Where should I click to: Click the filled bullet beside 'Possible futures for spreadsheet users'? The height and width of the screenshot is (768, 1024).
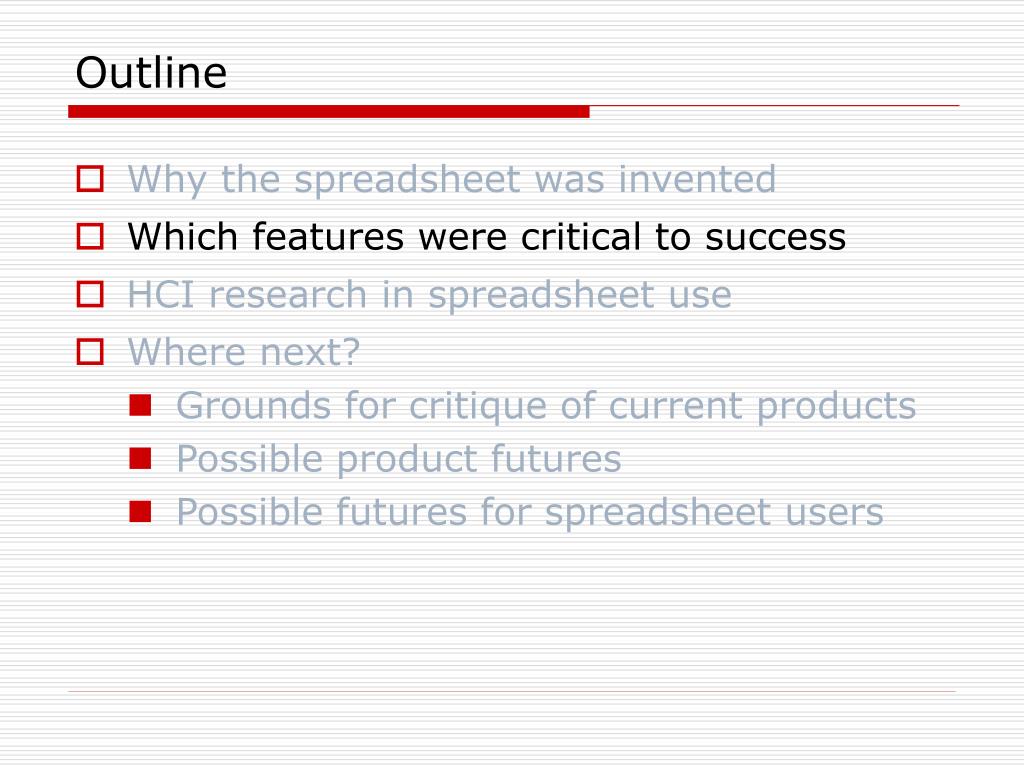pos(140,511)
